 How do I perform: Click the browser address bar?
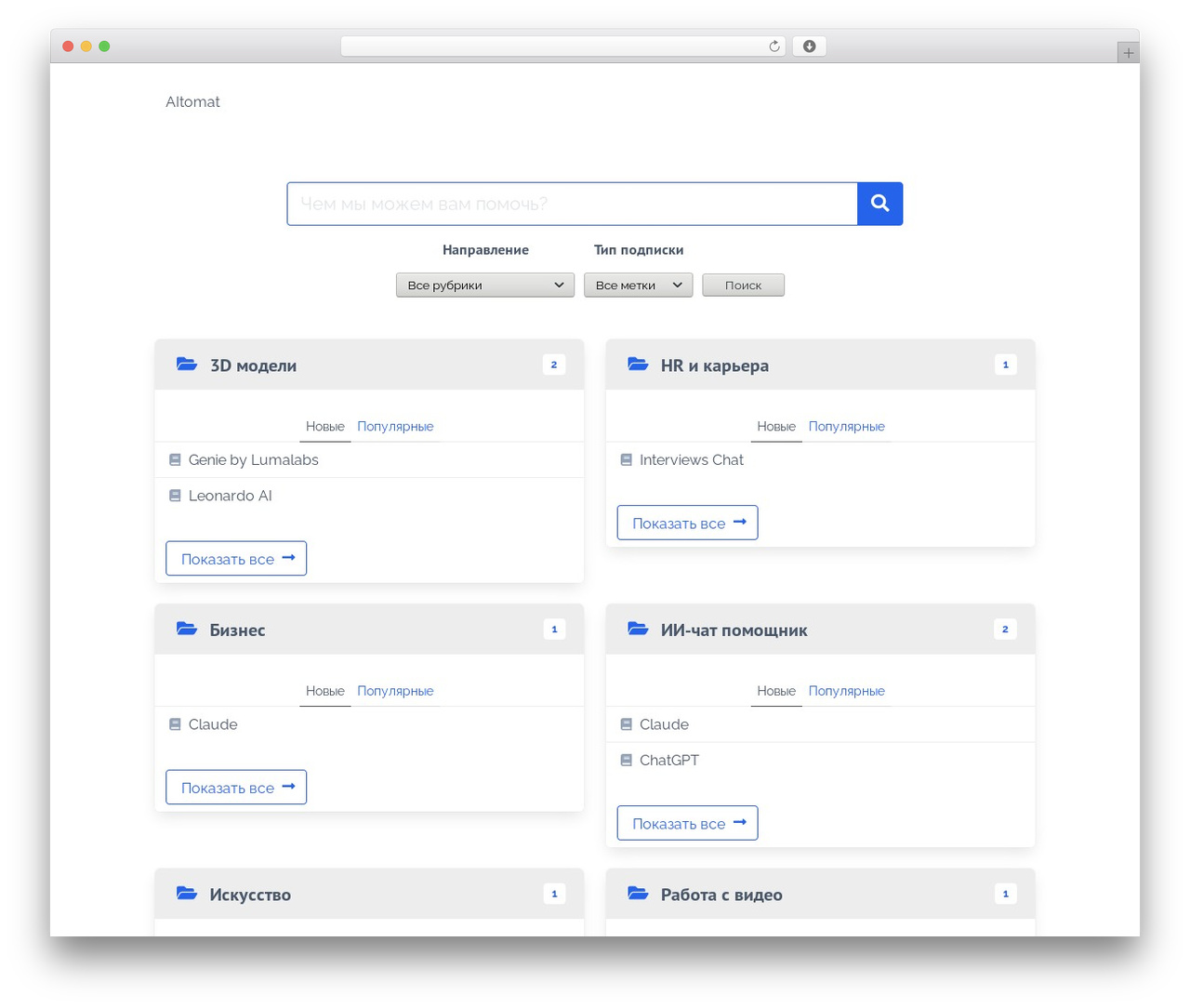point(562,46)
